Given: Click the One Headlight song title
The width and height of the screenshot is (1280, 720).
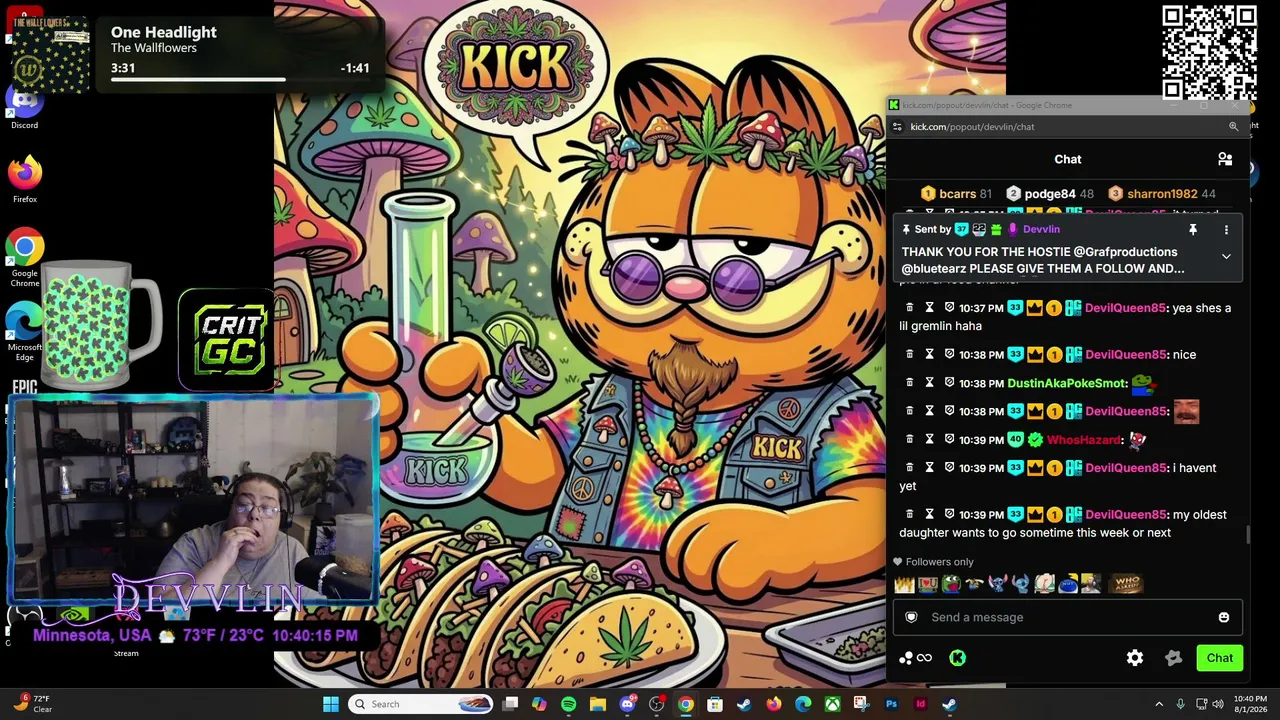Looking at the screenshot, I should (x=164, y=32).
